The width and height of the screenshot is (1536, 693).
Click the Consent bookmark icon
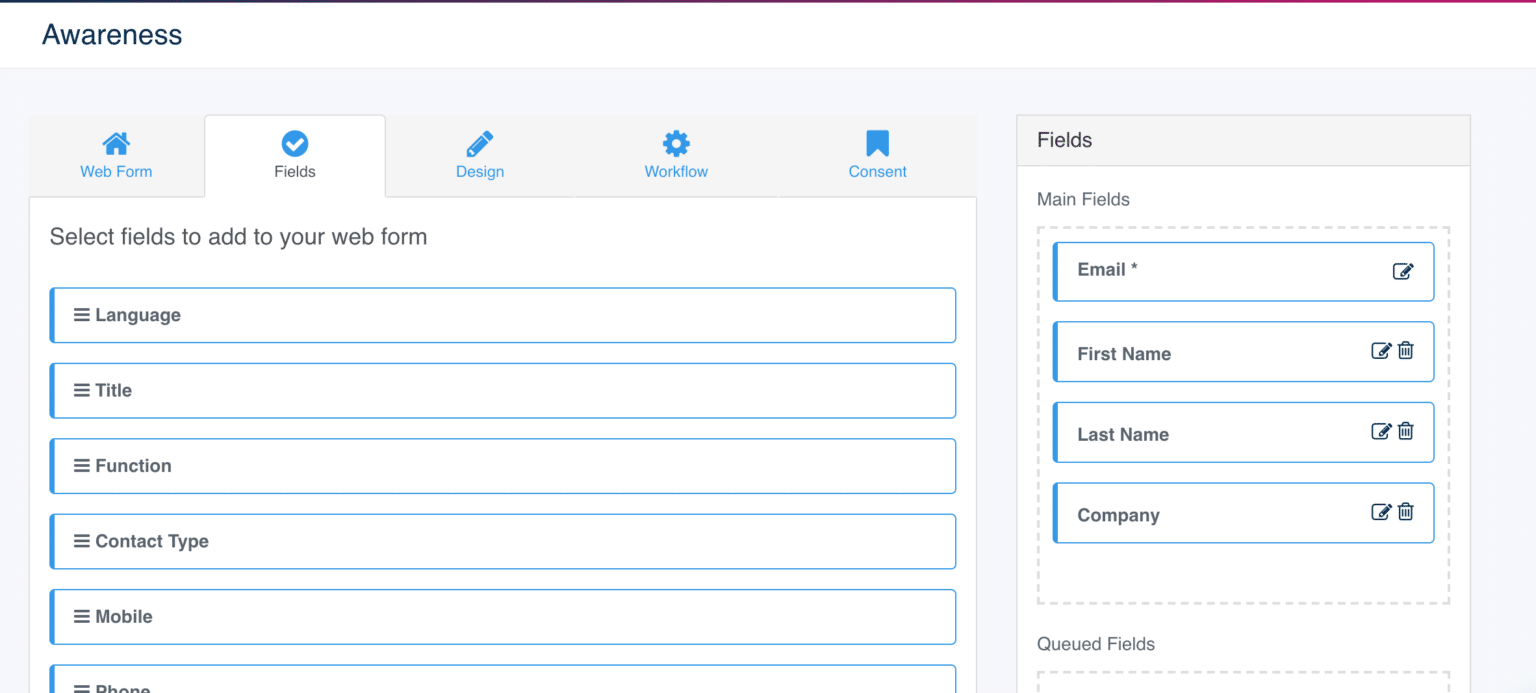(877, 142)
